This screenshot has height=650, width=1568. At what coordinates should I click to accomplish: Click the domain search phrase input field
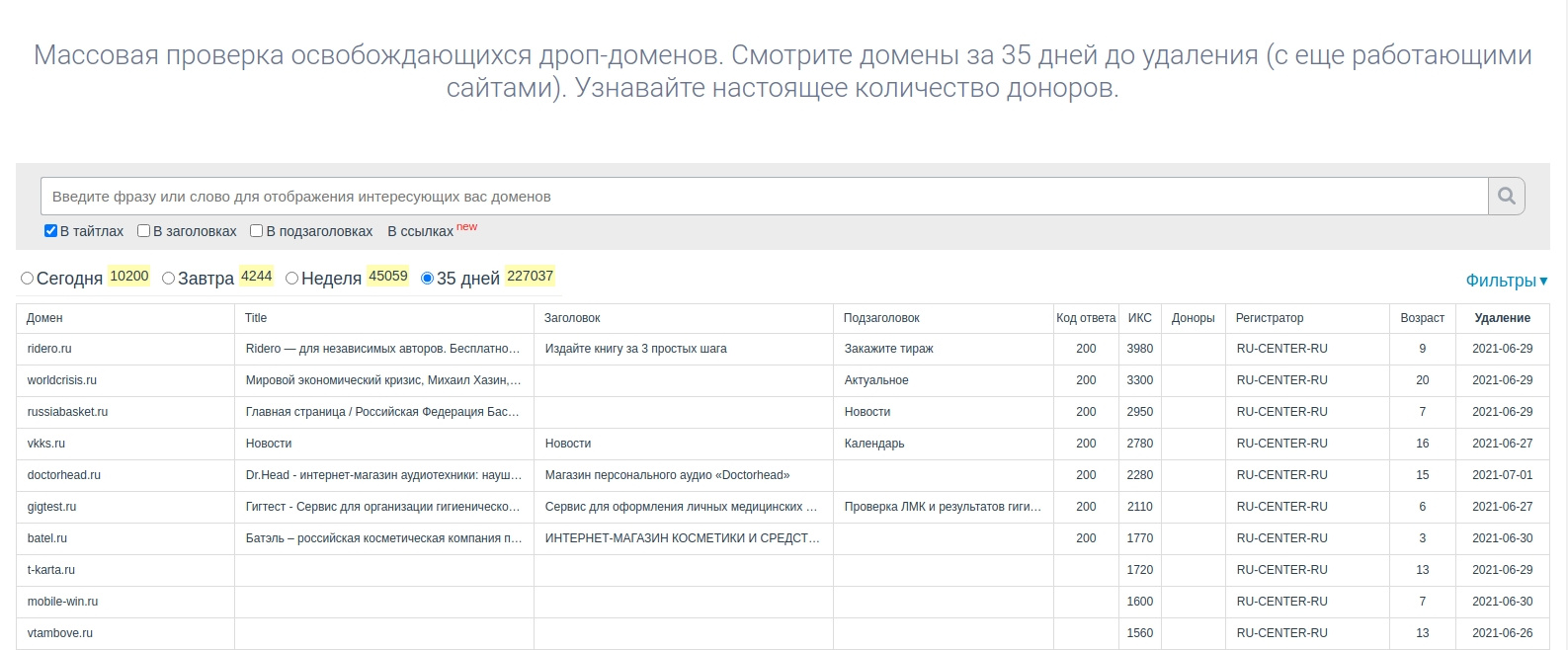coord(764,197)
